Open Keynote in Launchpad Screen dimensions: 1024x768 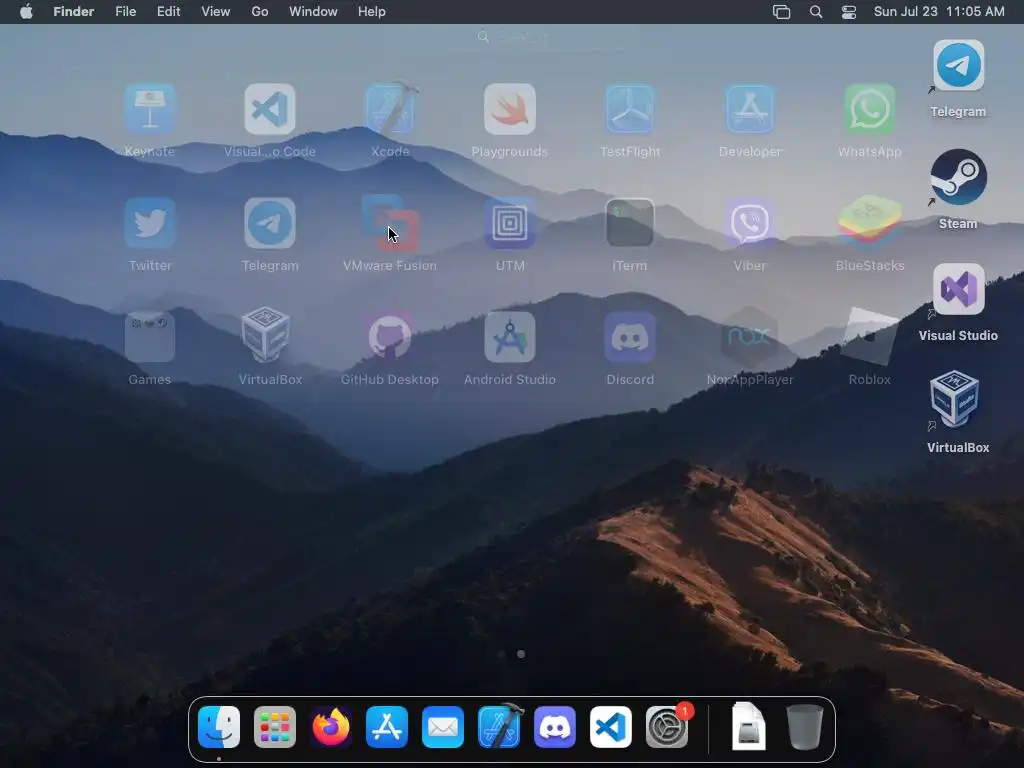[x=150, y=110]
